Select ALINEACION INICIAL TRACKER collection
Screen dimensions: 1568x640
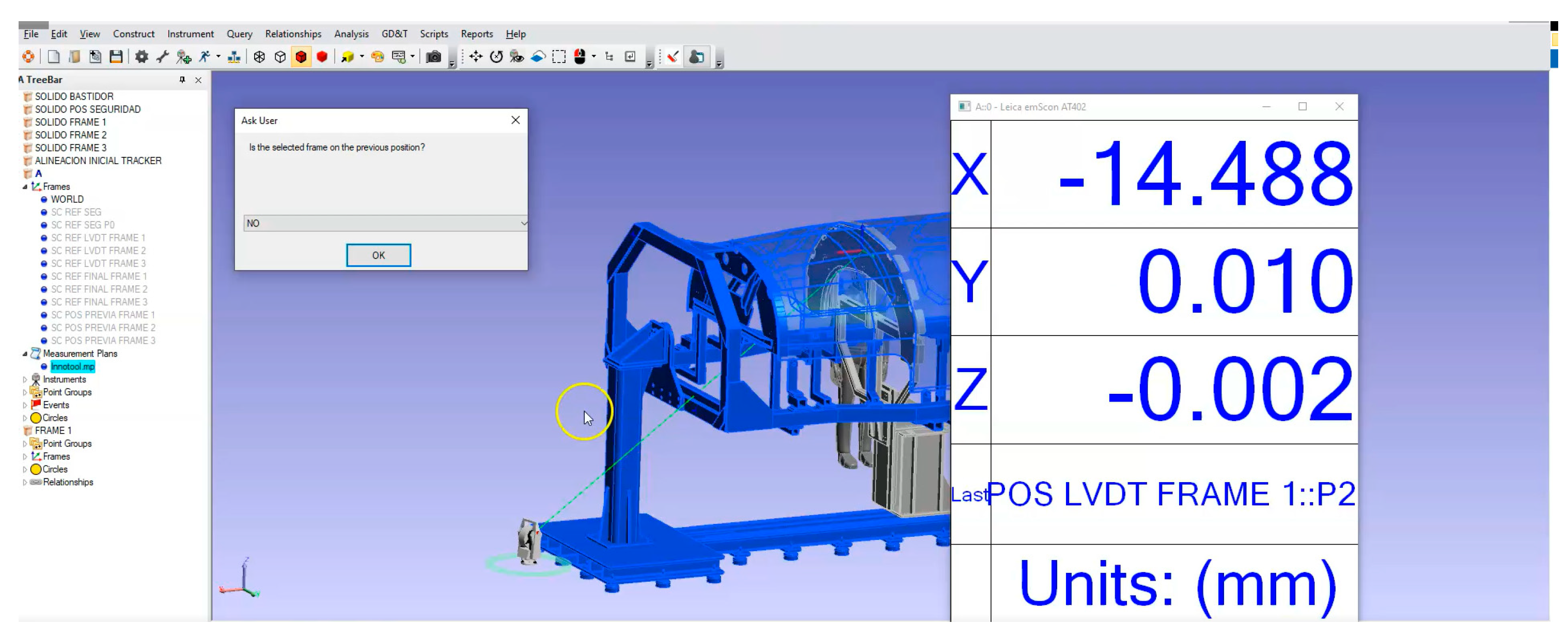[98, 161]
